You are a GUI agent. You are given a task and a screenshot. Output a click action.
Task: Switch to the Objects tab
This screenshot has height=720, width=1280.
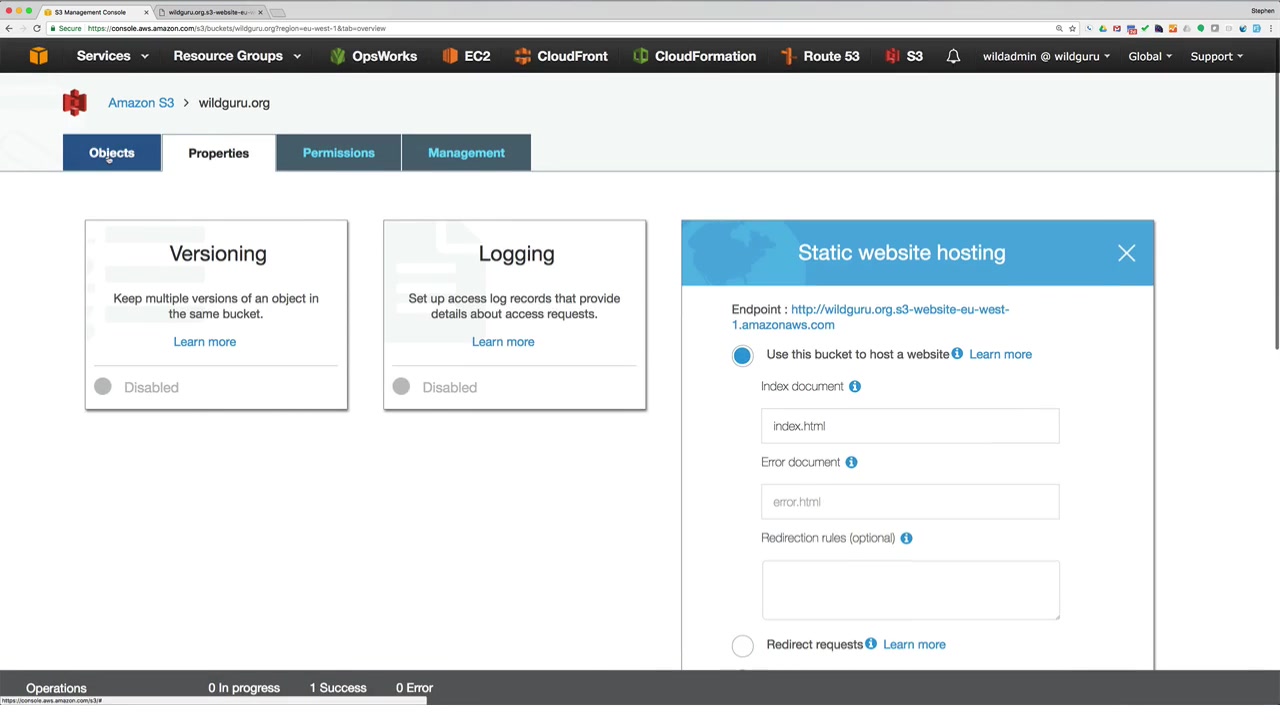[x=112, y=153]
